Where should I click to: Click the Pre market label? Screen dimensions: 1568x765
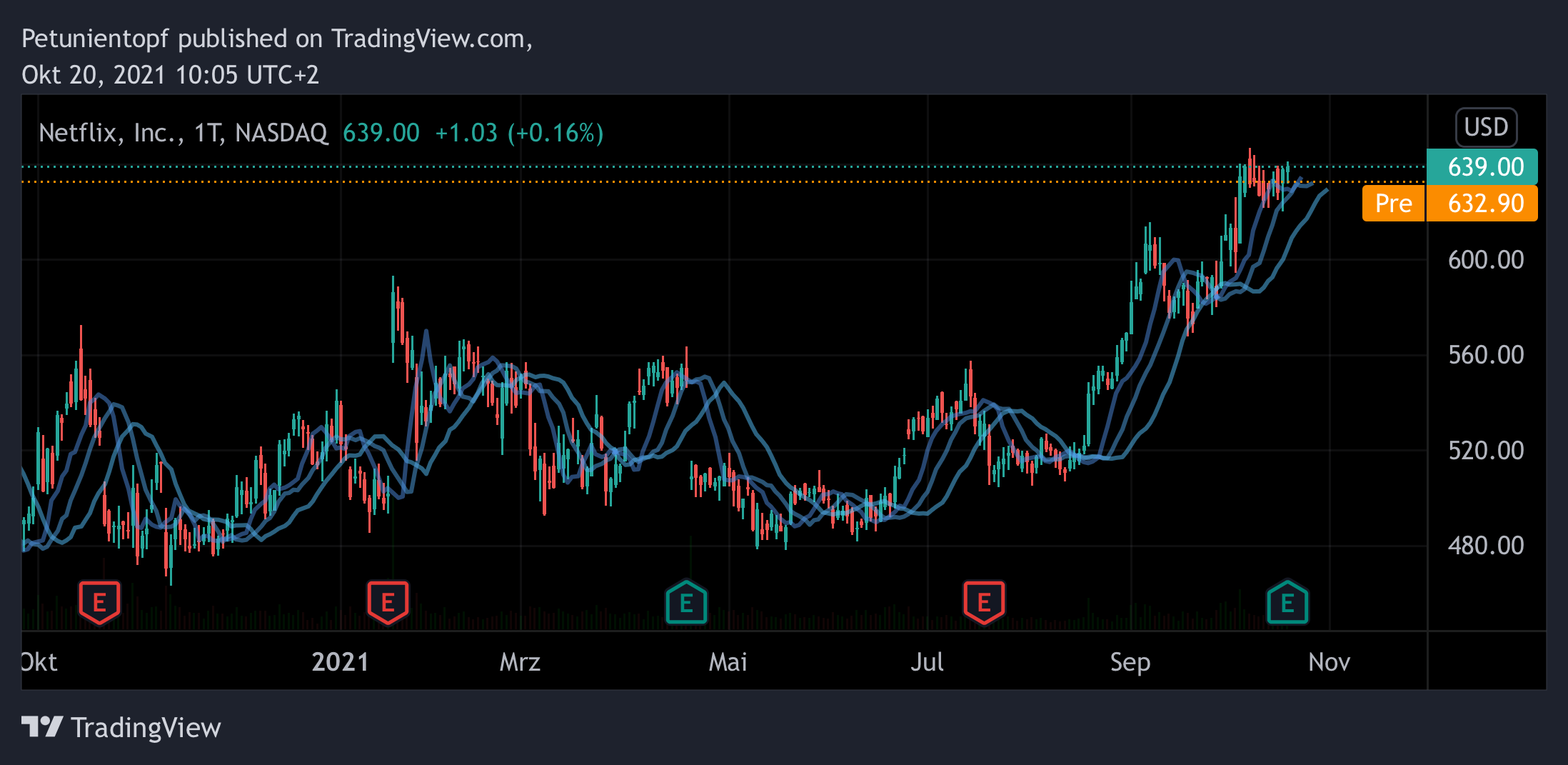1393,204
